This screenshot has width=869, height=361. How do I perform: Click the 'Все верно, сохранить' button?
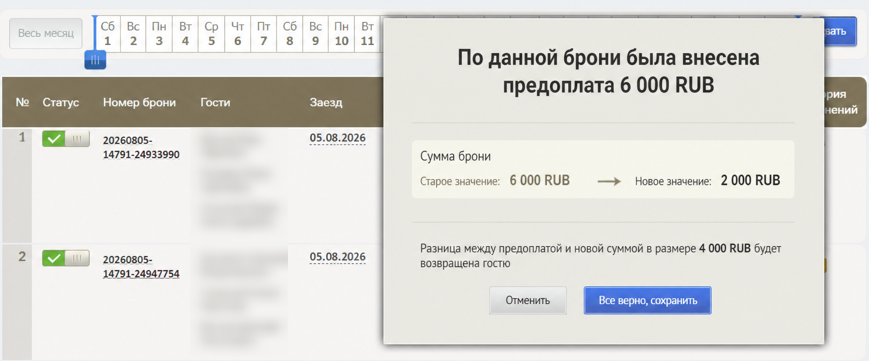647,301
